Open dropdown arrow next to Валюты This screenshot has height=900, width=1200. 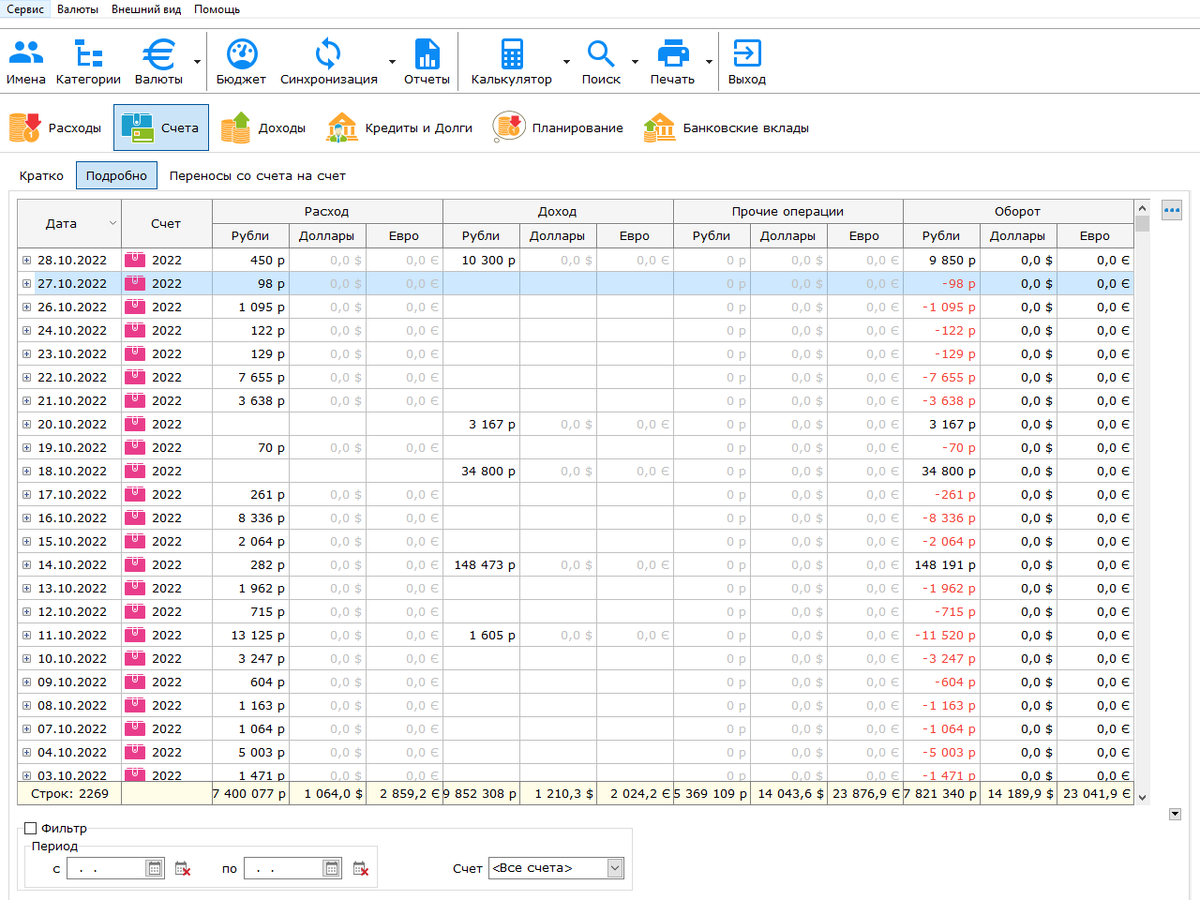(197, 62)
